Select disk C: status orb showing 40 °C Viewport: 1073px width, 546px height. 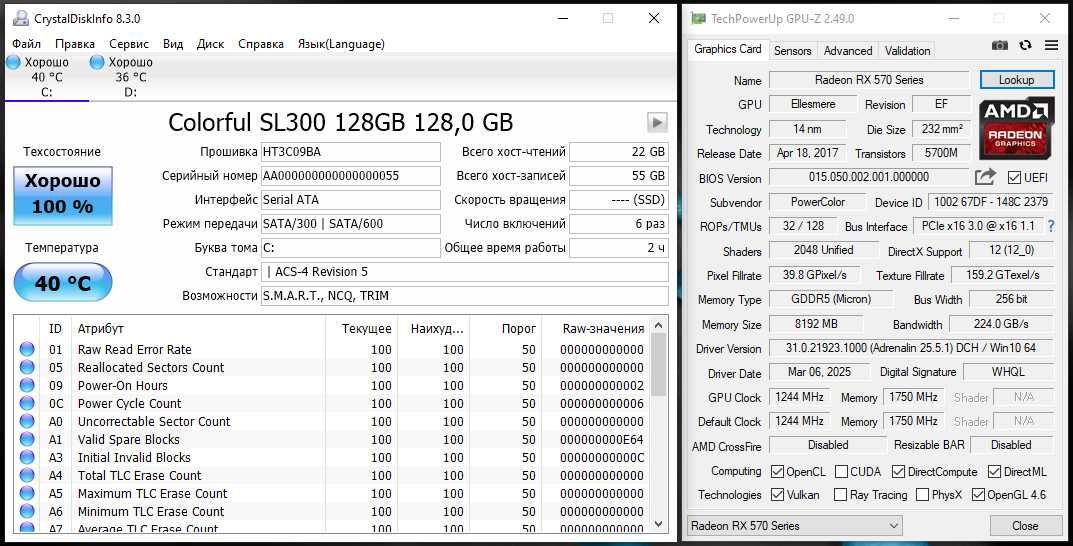pos(14,62)
